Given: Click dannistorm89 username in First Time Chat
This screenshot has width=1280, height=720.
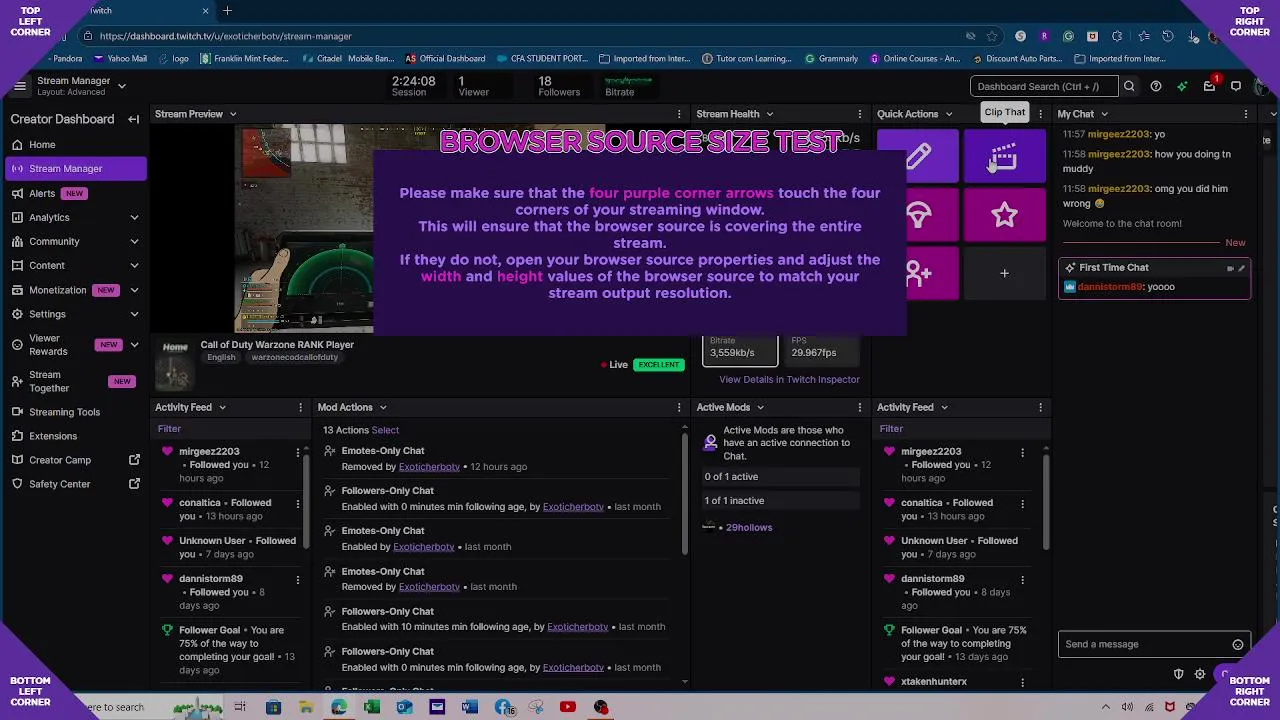Looking at the screenshot, I should pyautogui.click(x=1110, y=287).
